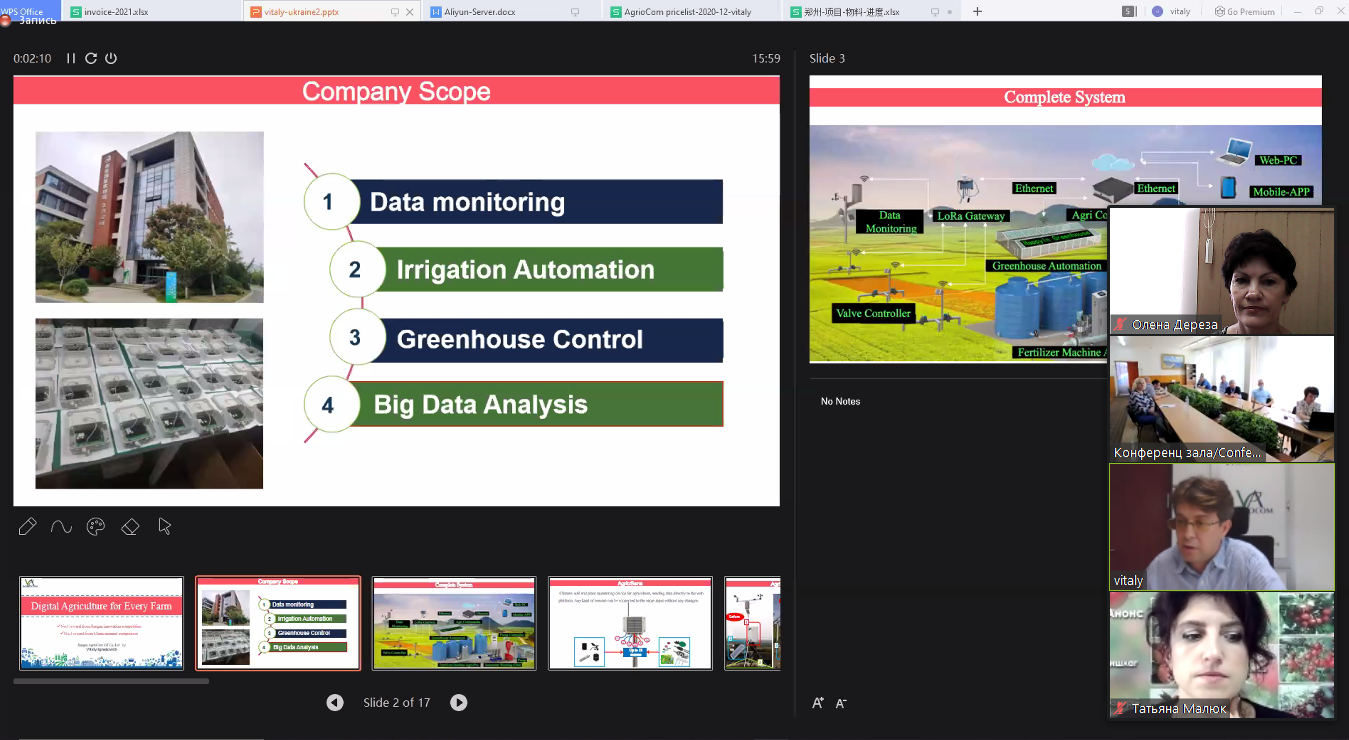This screenshot has width=1349, height=740.
Task: Select the eraser tool
Action: 130,526
